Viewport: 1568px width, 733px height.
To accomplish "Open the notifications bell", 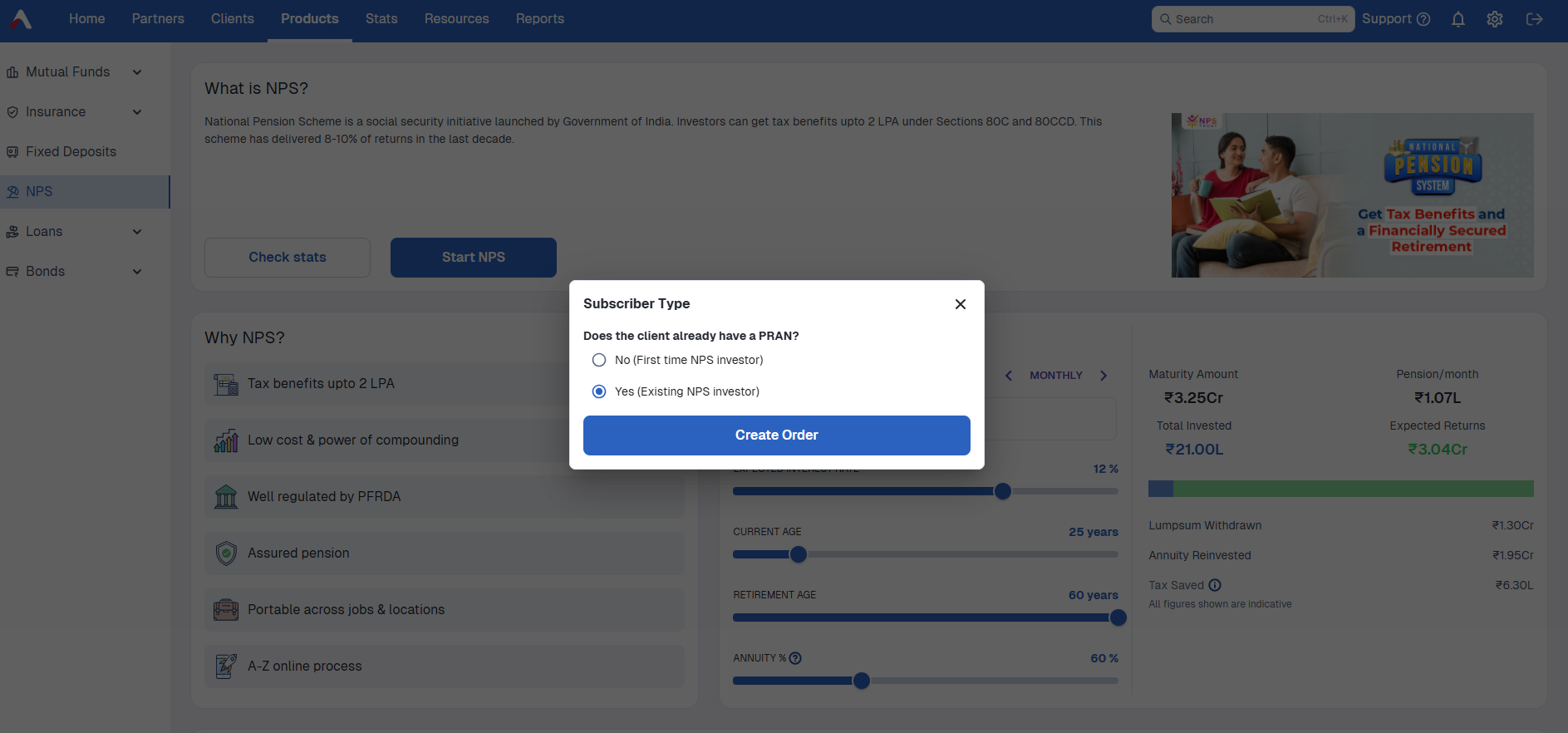I will (x=1458, y=19).
